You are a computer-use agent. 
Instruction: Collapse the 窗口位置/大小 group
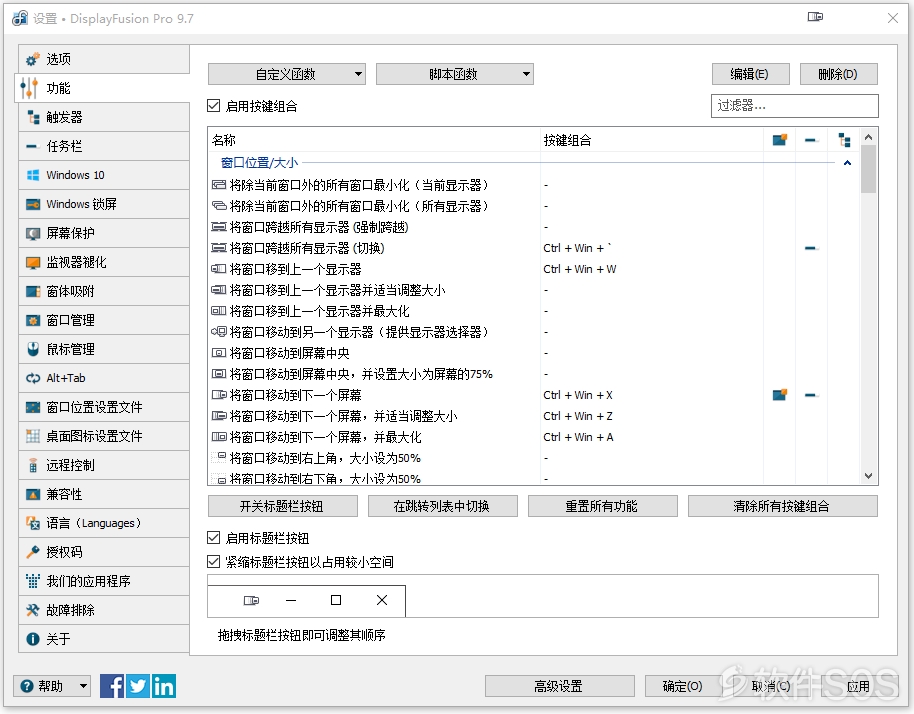[848, 163]
